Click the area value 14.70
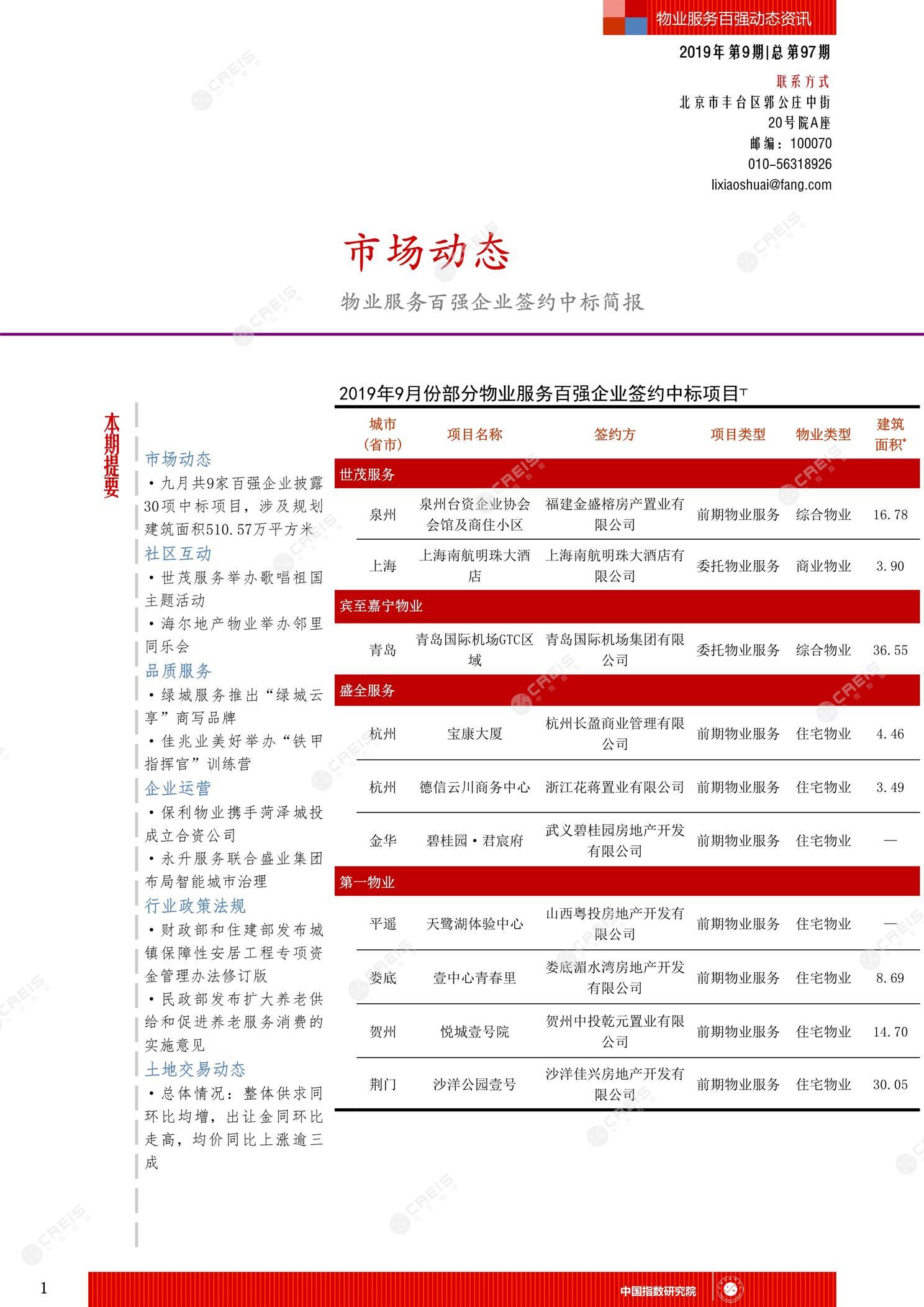This screenshot has height=1307, width=924. (890, 1032)
